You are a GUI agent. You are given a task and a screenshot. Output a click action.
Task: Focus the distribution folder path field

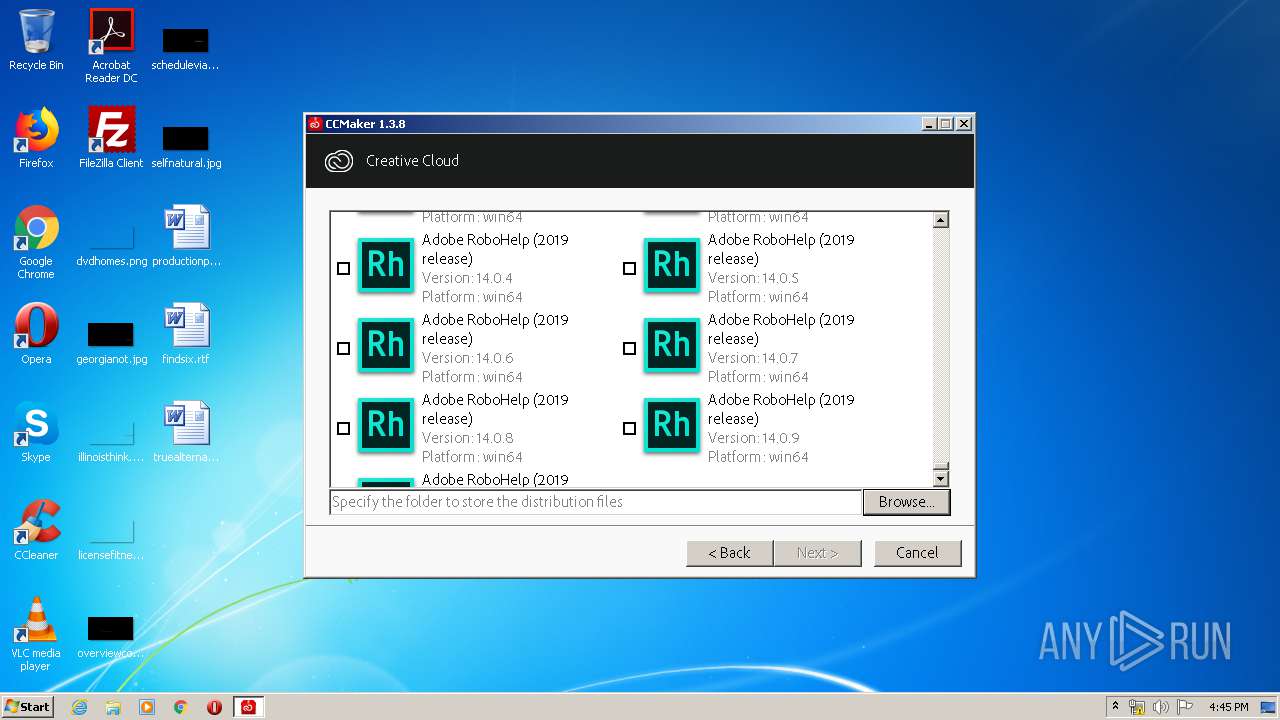(595, 502)
